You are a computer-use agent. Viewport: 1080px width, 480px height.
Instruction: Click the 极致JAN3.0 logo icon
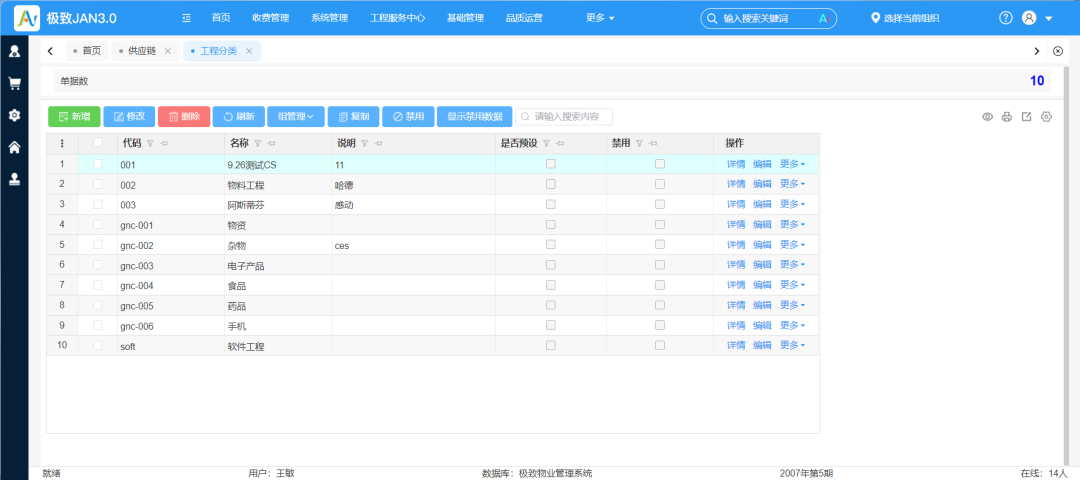(27, 18)
